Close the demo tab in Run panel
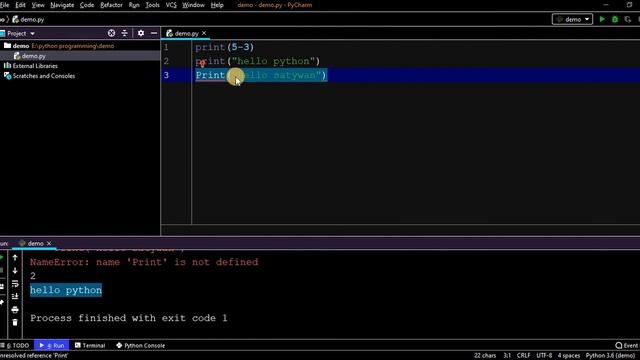Viewport: 640px width, 360px height. tap(49, 243)
